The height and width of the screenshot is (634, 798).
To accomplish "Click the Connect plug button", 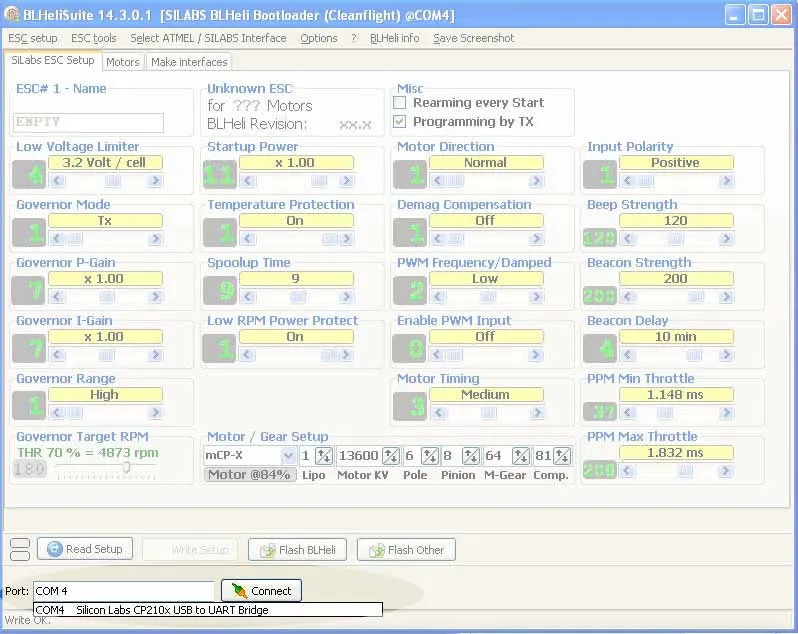I will [x=261, y=590].
